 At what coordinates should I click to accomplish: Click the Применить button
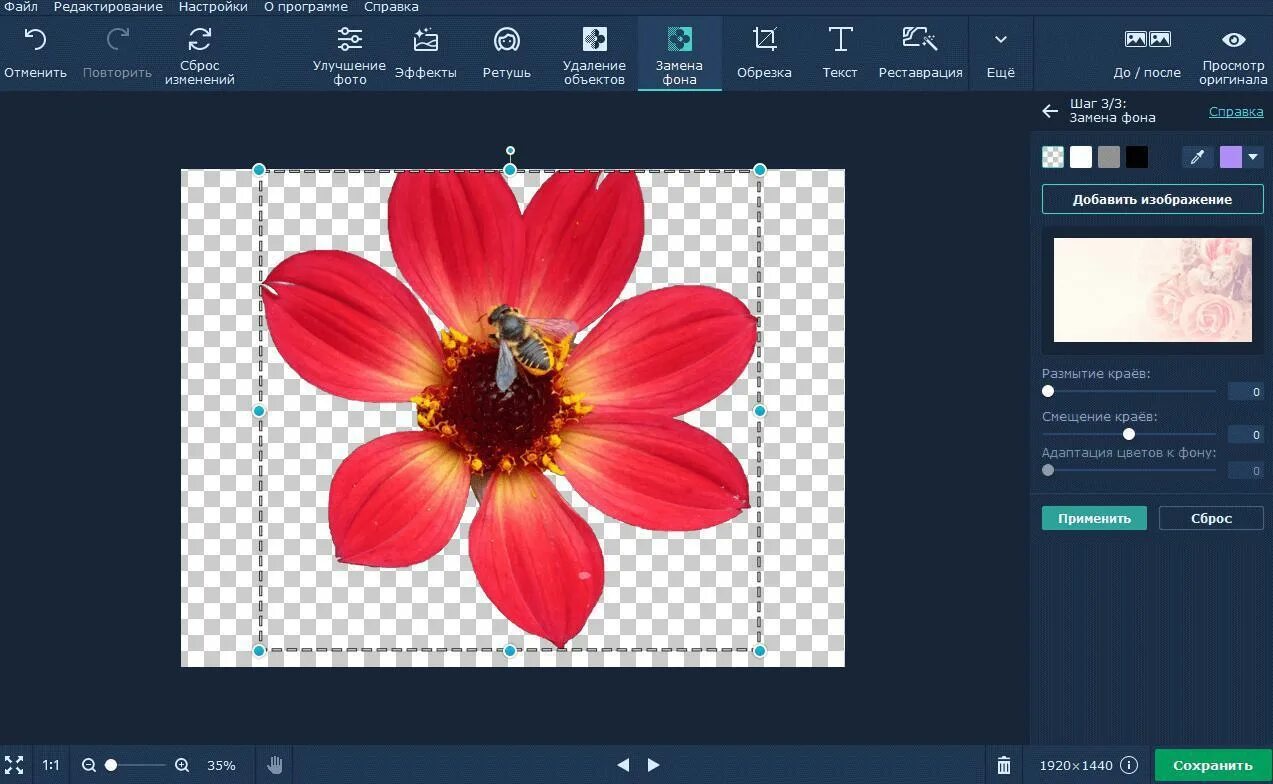(x=1094, y=518)
